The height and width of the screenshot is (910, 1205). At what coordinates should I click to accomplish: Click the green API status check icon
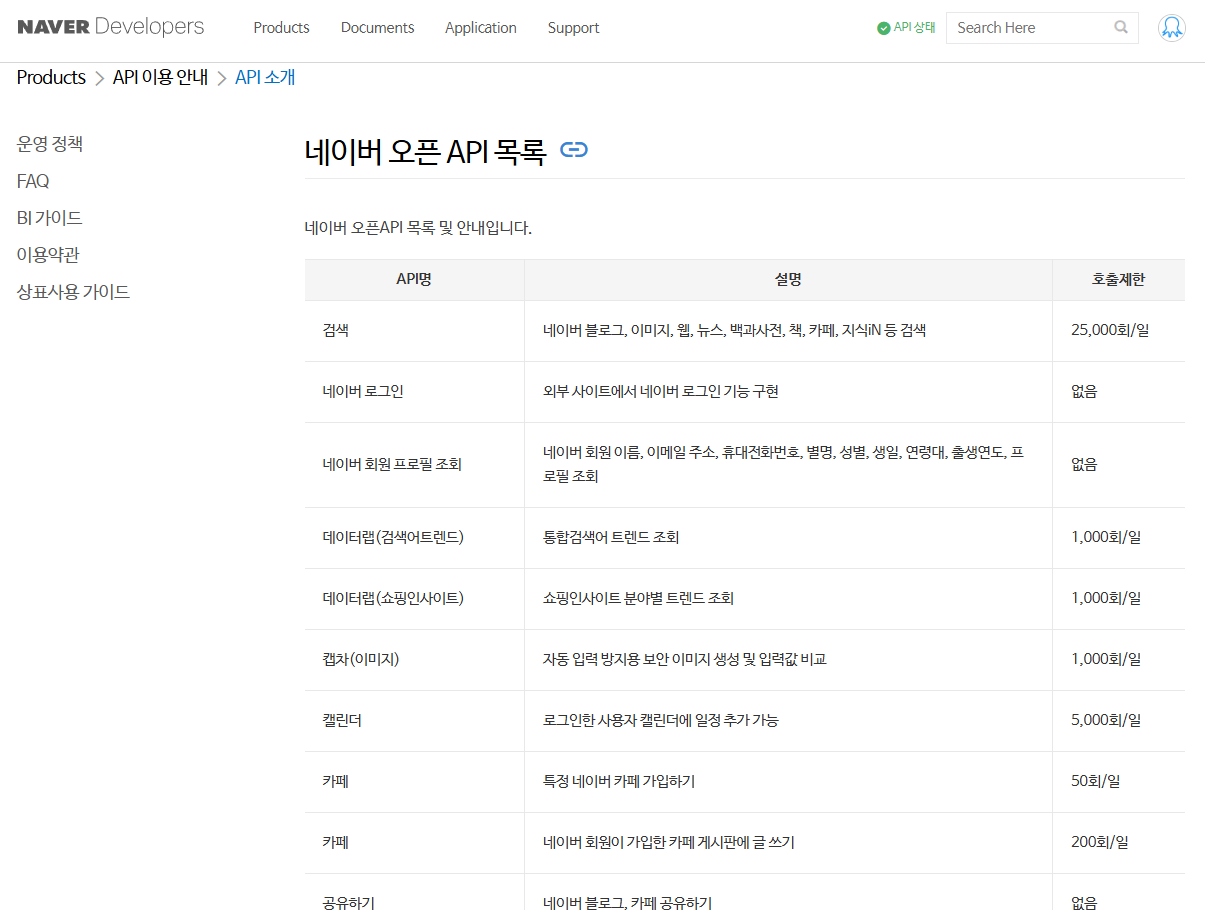pyautogui.click(x=884, y=28)
